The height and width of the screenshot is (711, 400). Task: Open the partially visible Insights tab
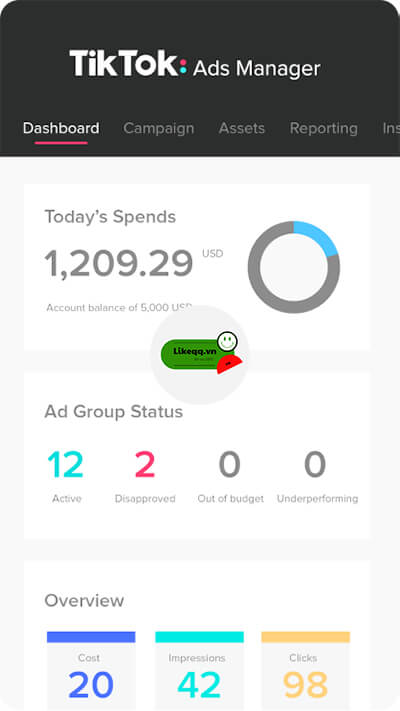[x=391, y=128]
